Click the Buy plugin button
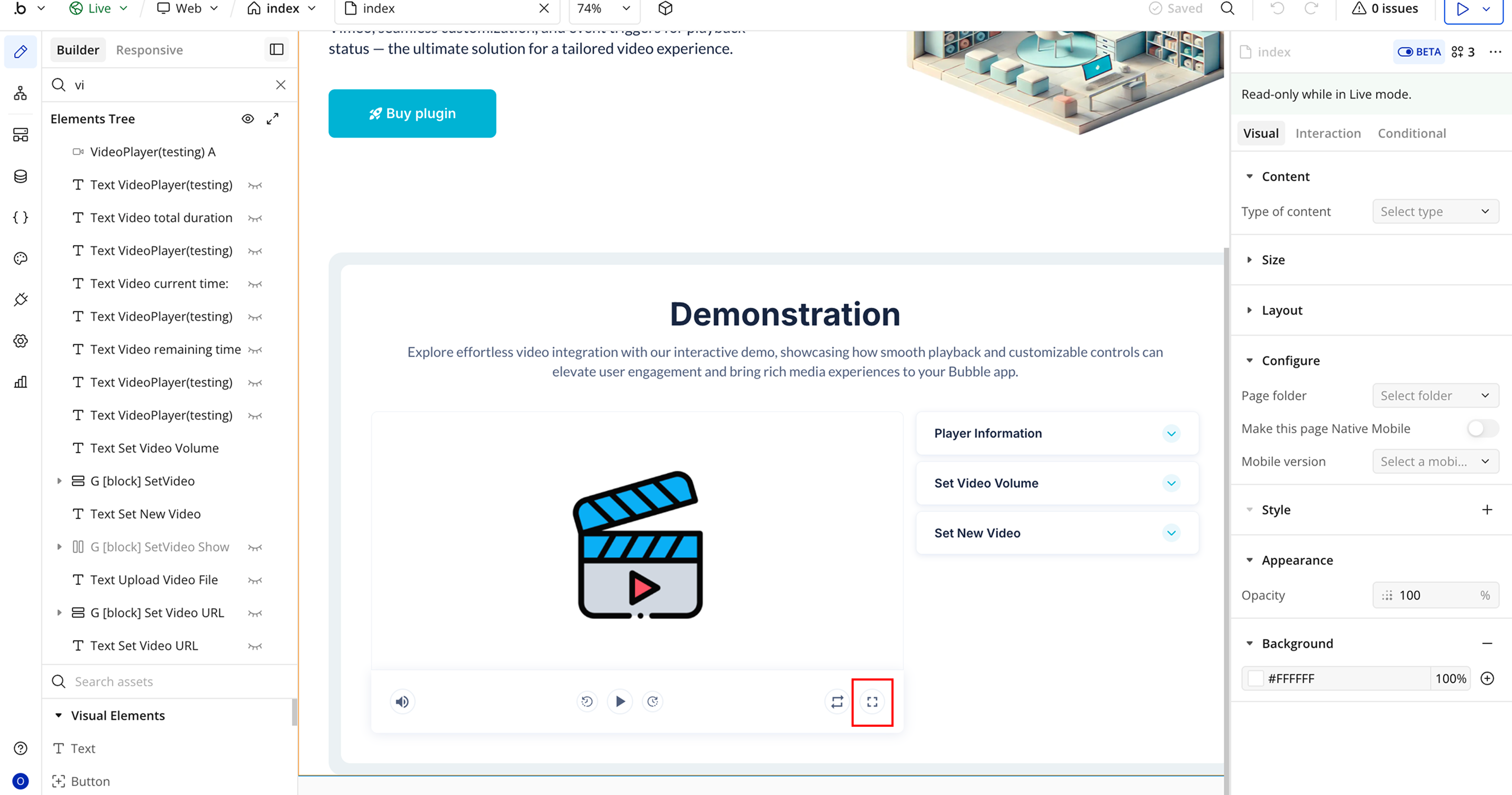The image size is (1512, 795). coord(412,113)
